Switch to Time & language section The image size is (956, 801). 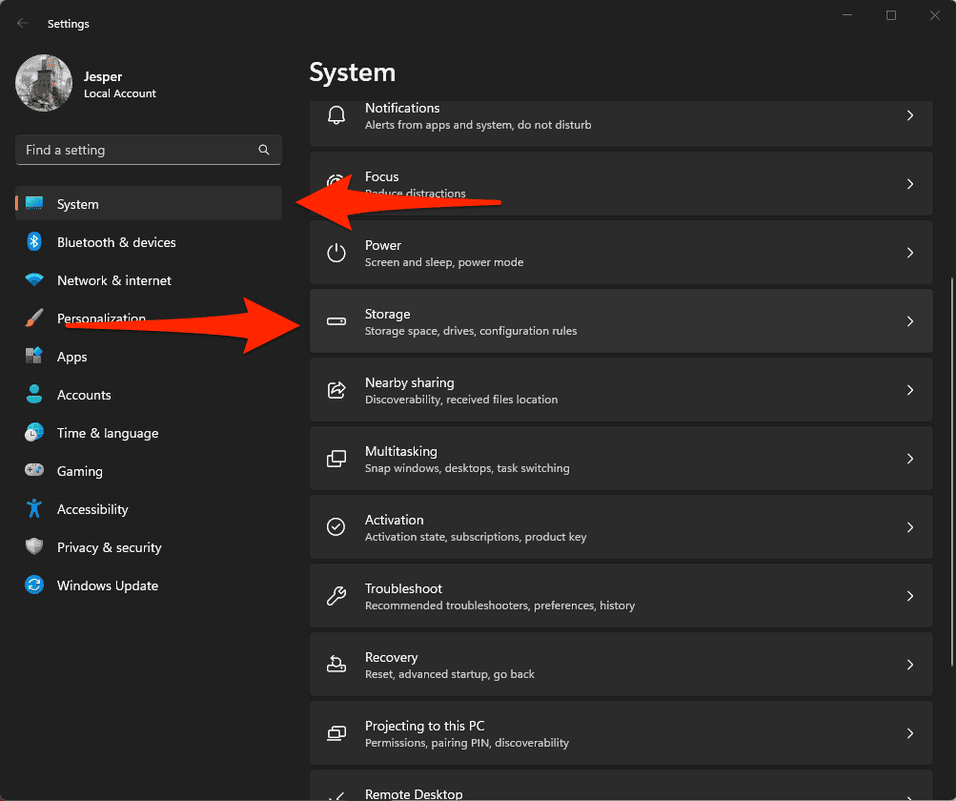(x=107, y=433)
